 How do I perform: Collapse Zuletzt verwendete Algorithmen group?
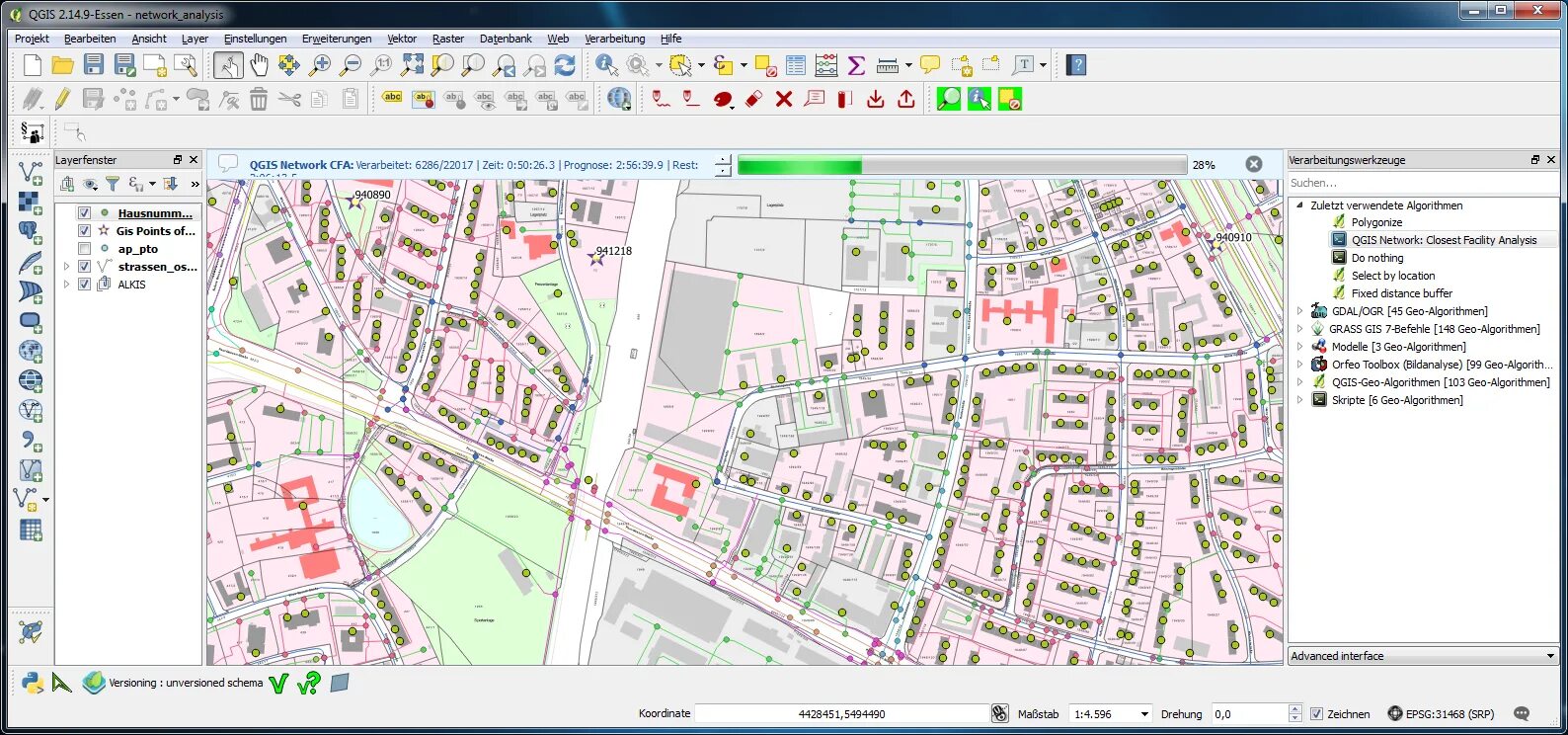[x=1299, y=205]
